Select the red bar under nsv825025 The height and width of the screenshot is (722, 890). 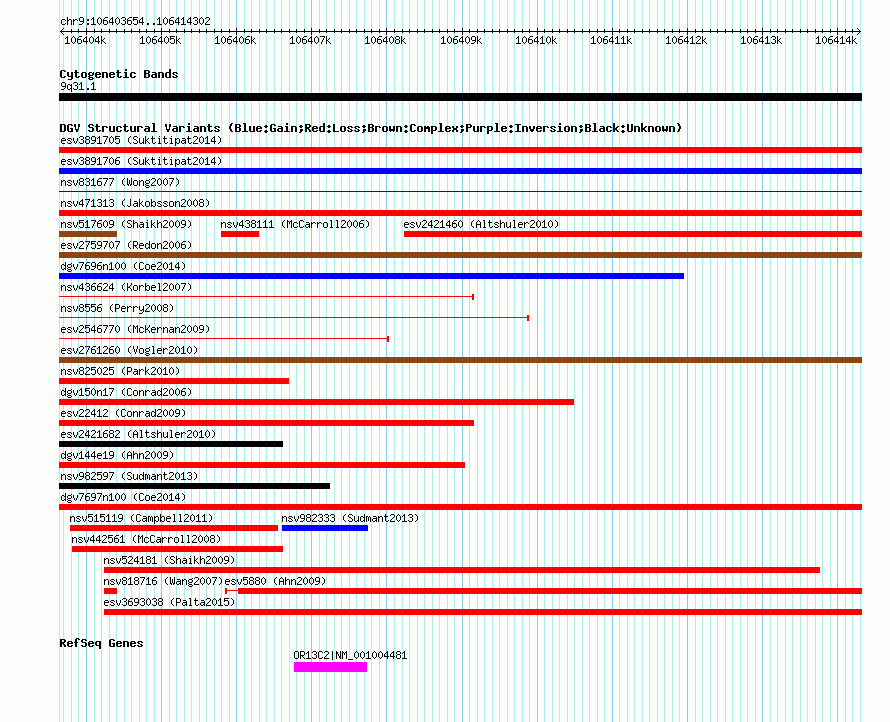point(174,381)
